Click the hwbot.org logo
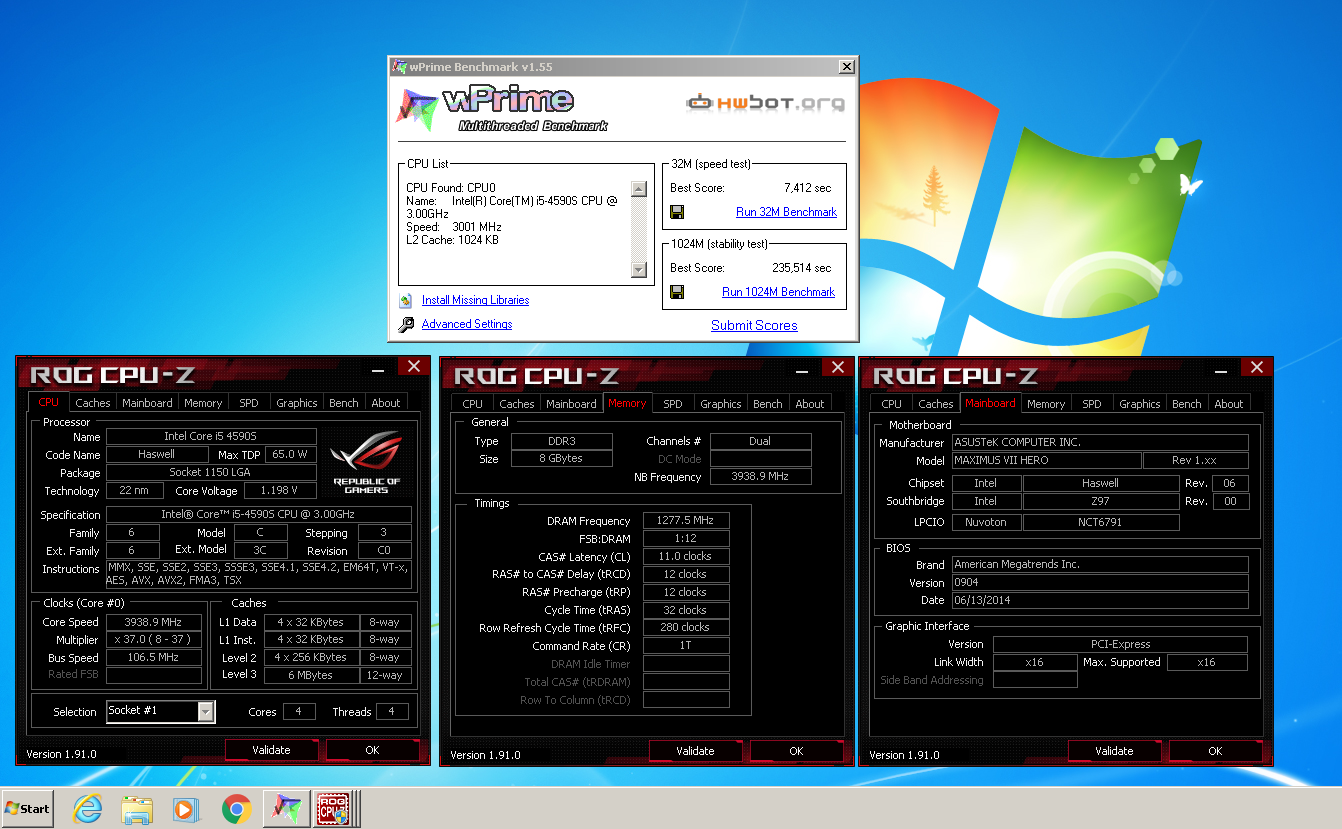This screenshot has width=1342, height=829. 765,102
